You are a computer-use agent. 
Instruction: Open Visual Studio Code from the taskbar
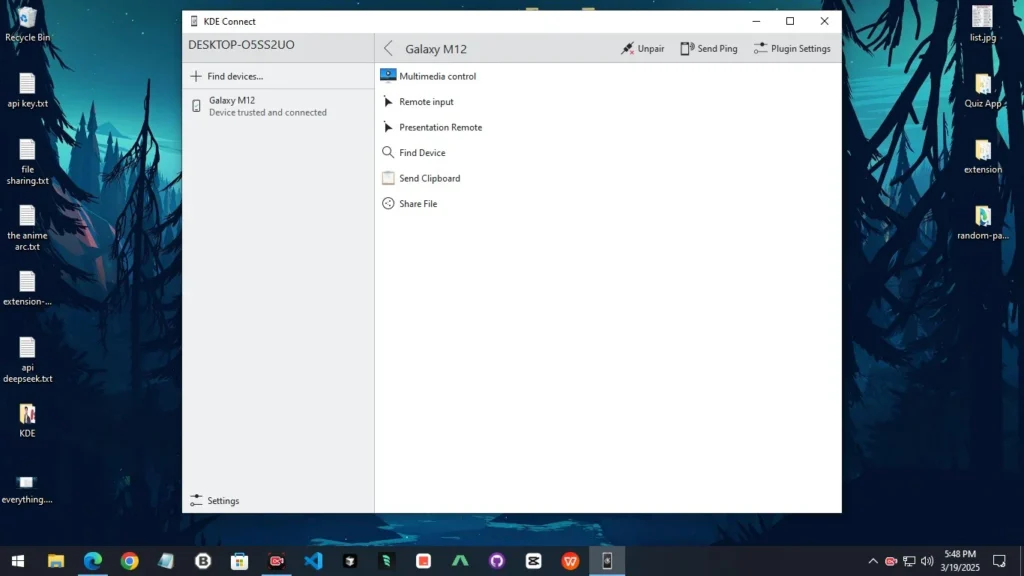click(313, 561)
